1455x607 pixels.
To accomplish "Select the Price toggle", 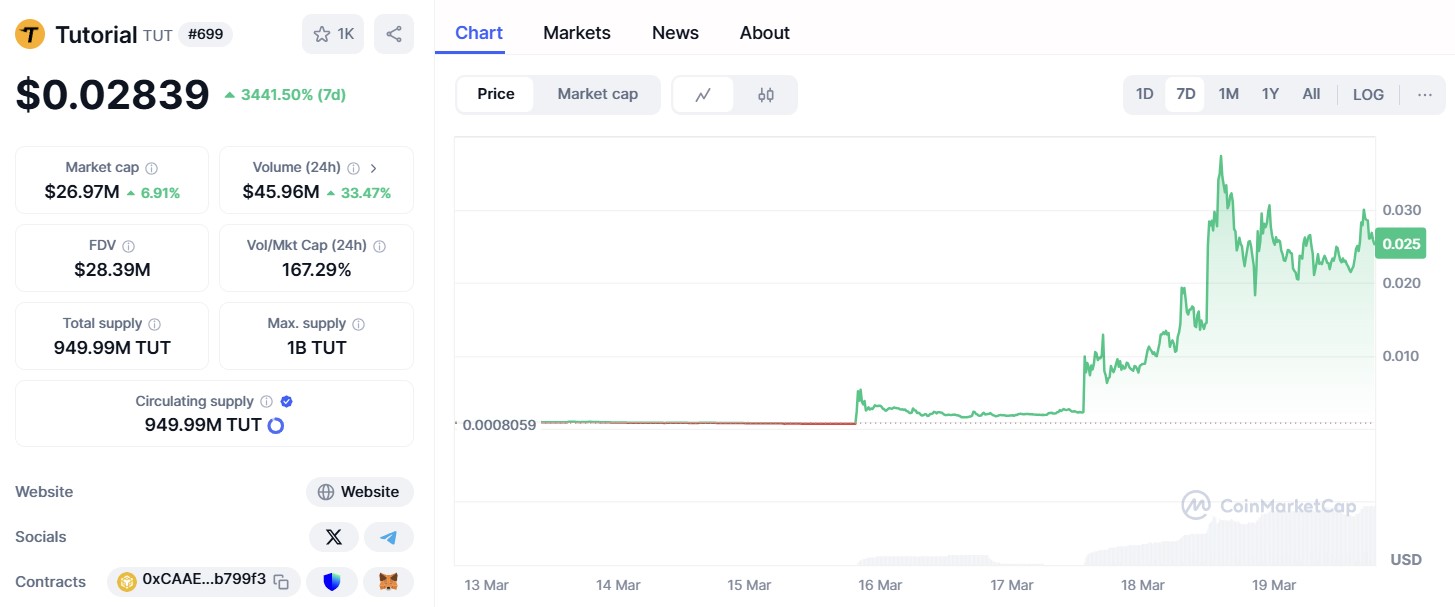I will [496, 94].
